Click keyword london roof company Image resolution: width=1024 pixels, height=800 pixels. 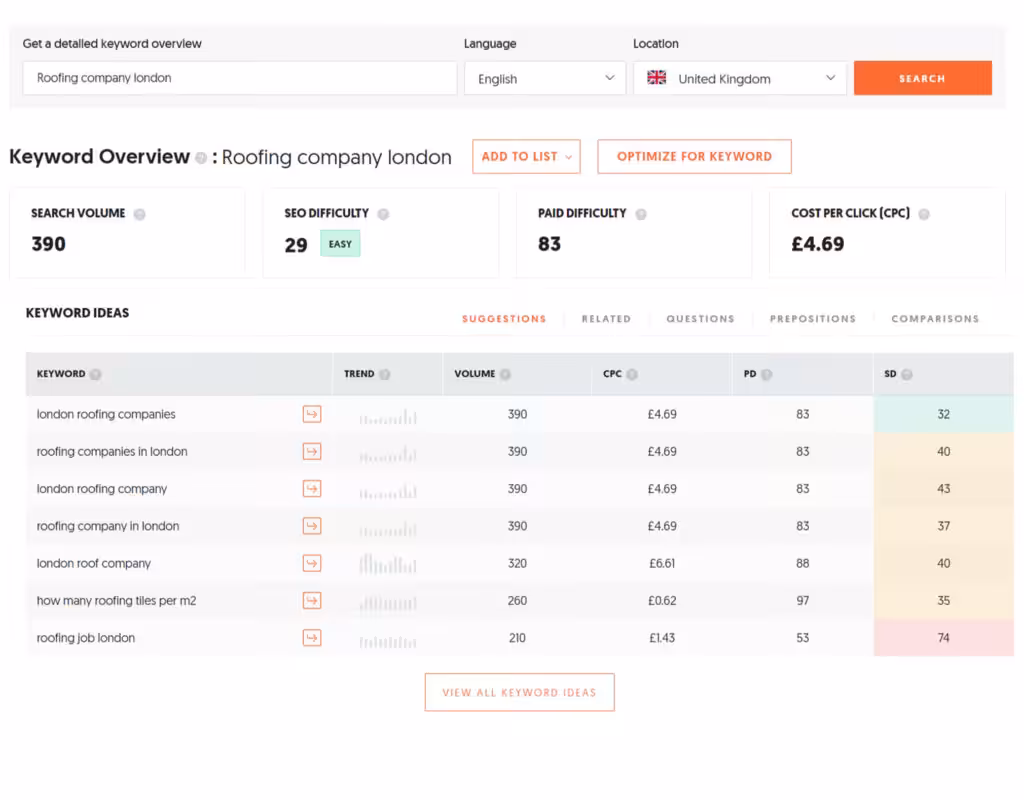coord(93,563)
